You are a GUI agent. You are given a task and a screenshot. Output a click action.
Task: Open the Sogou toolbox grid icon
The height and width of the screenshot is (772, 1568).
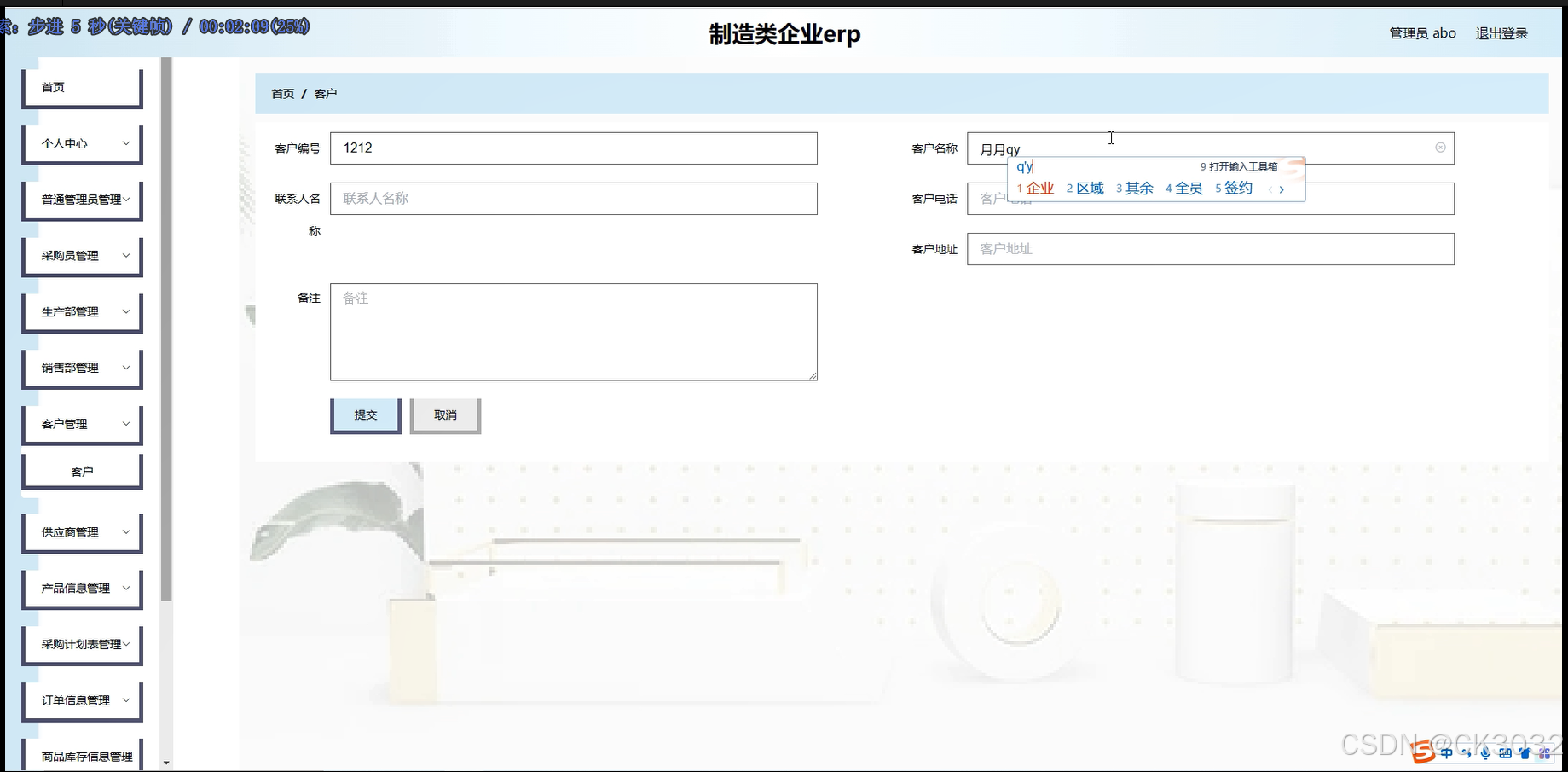click(1543, 754)
